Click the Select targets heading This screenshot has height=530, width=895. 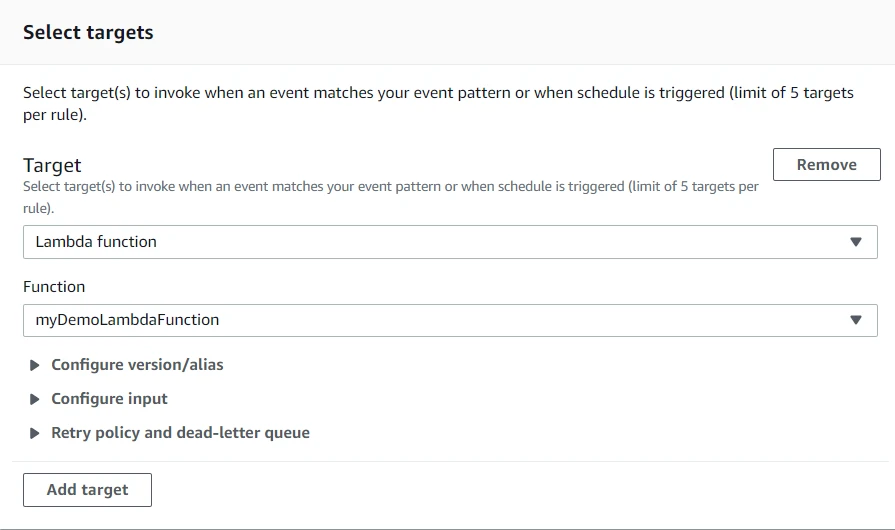click(x=88, y=32)
